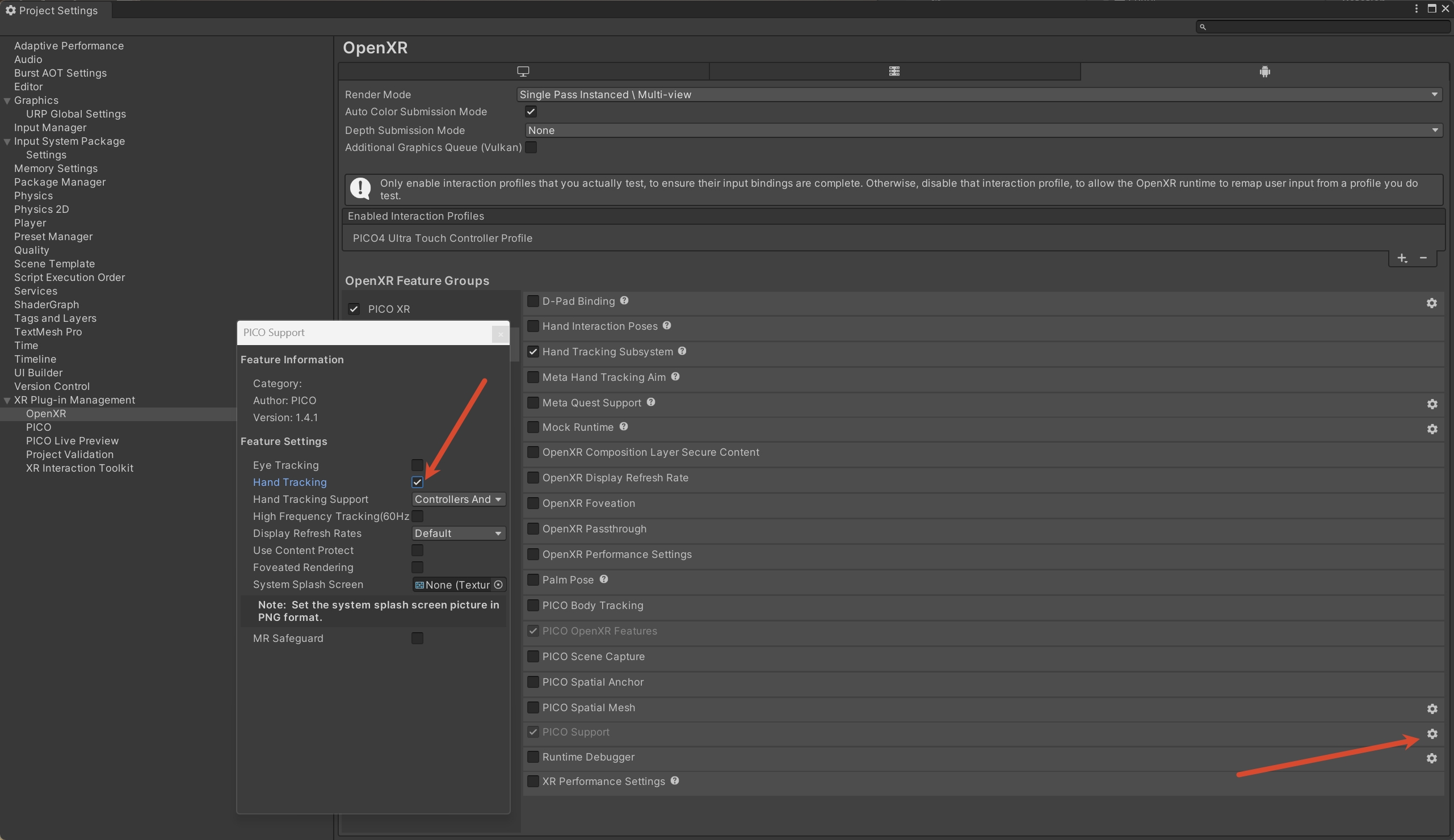Image resolution: width=1454 pixels, height=840 pixels.
Task: Open settings gear for PICO Support
Action: (1431, 733)
